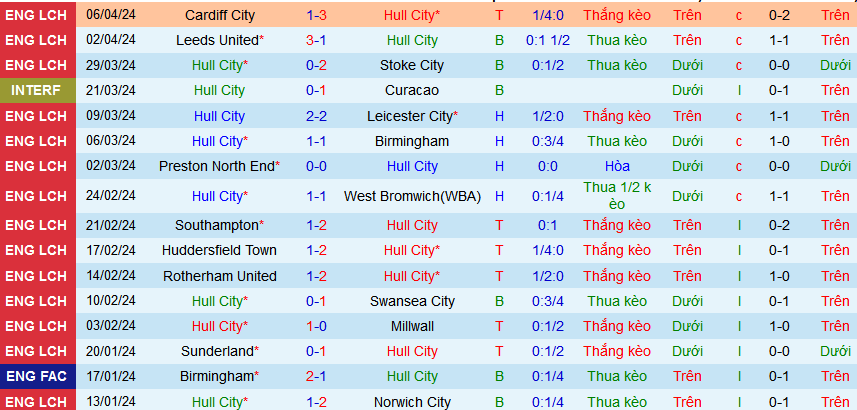
Task: Click the Rotherham United team link
Action: 226,276
